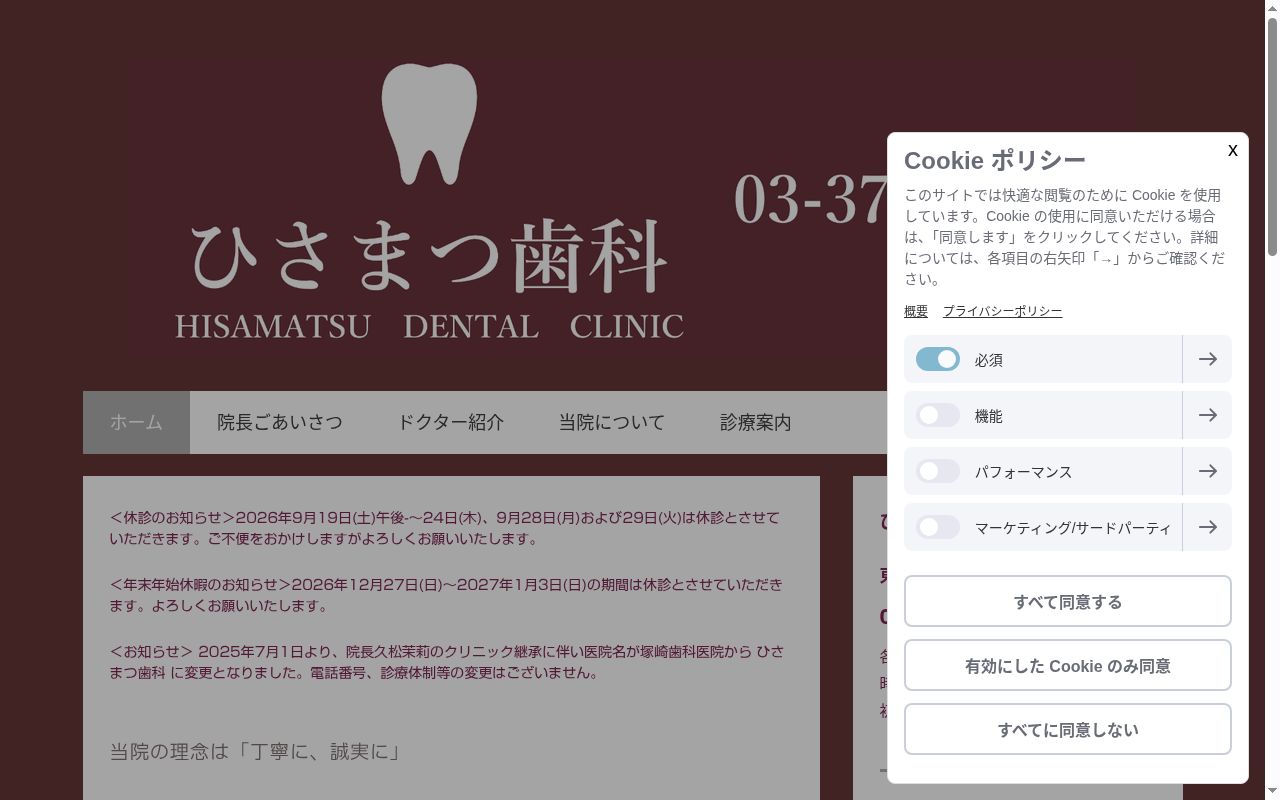Close the Cookie policy dialog with the x

point(1232,150)
